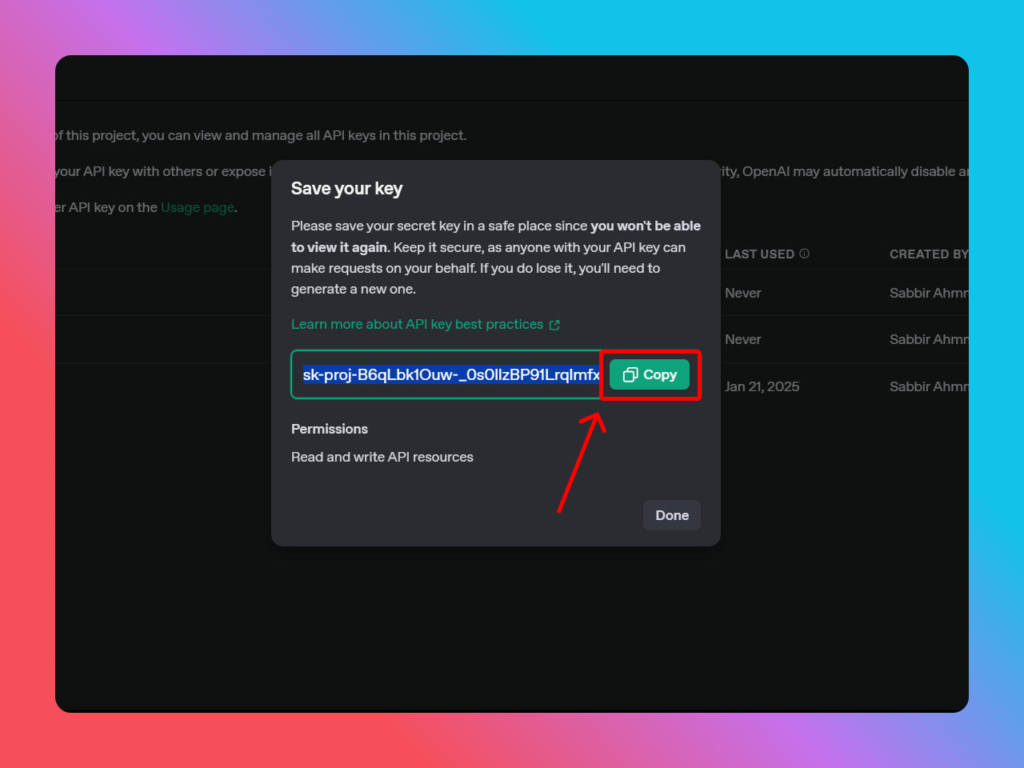
Task: Click first Sabbir creator name in table
Action: (x=928, y=293)
